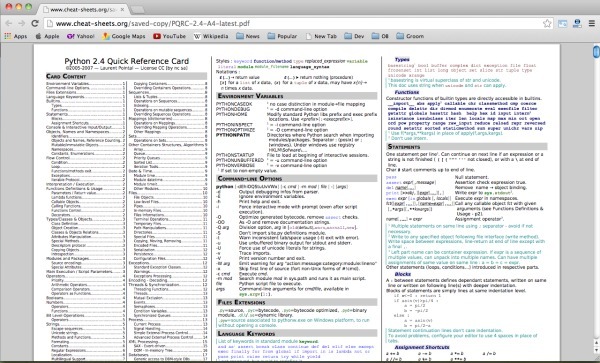Open the Groom bookmarks folder

pyautogui.click(x=410, y=36)
